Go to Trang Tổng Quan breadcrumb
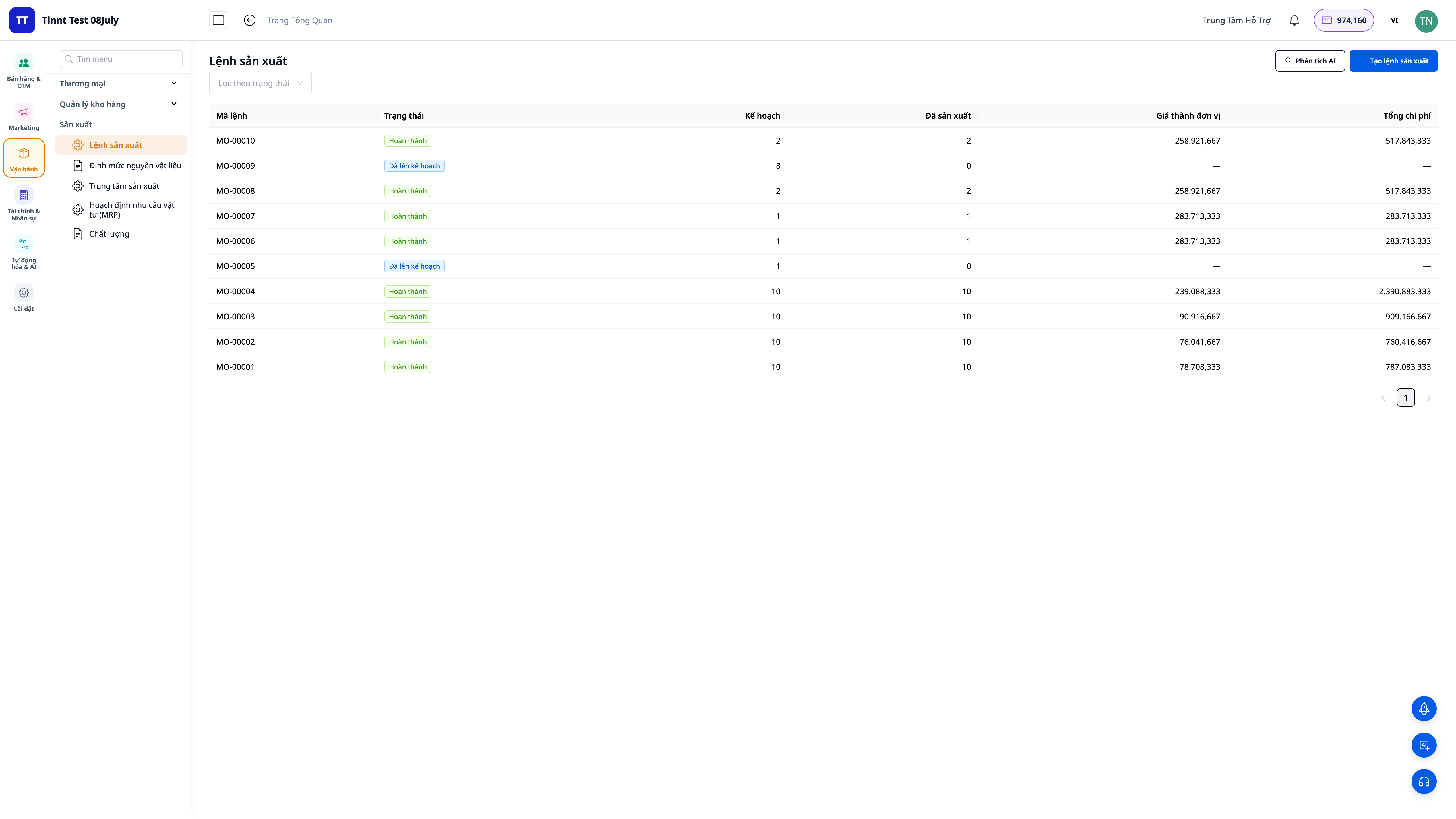 click(299, 20)
